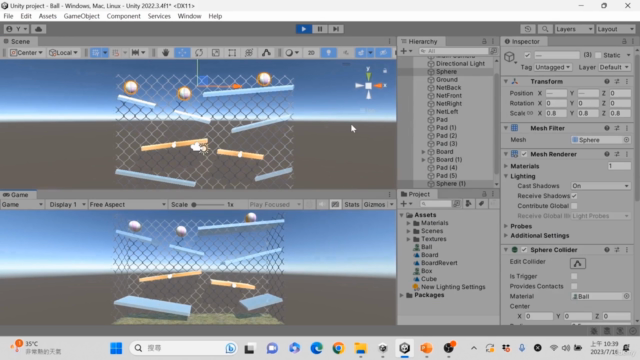Adjust the Game view Scale slider
The height and width of the screenshot is (360, 640).
[208, 204]
